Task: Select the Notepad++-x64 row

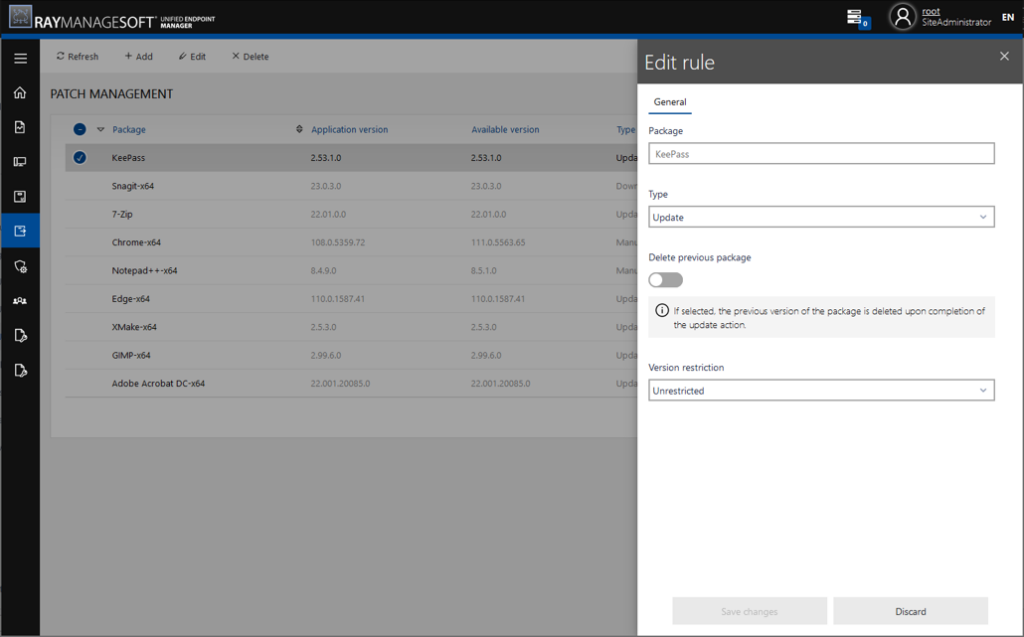Action: point(351,270)
